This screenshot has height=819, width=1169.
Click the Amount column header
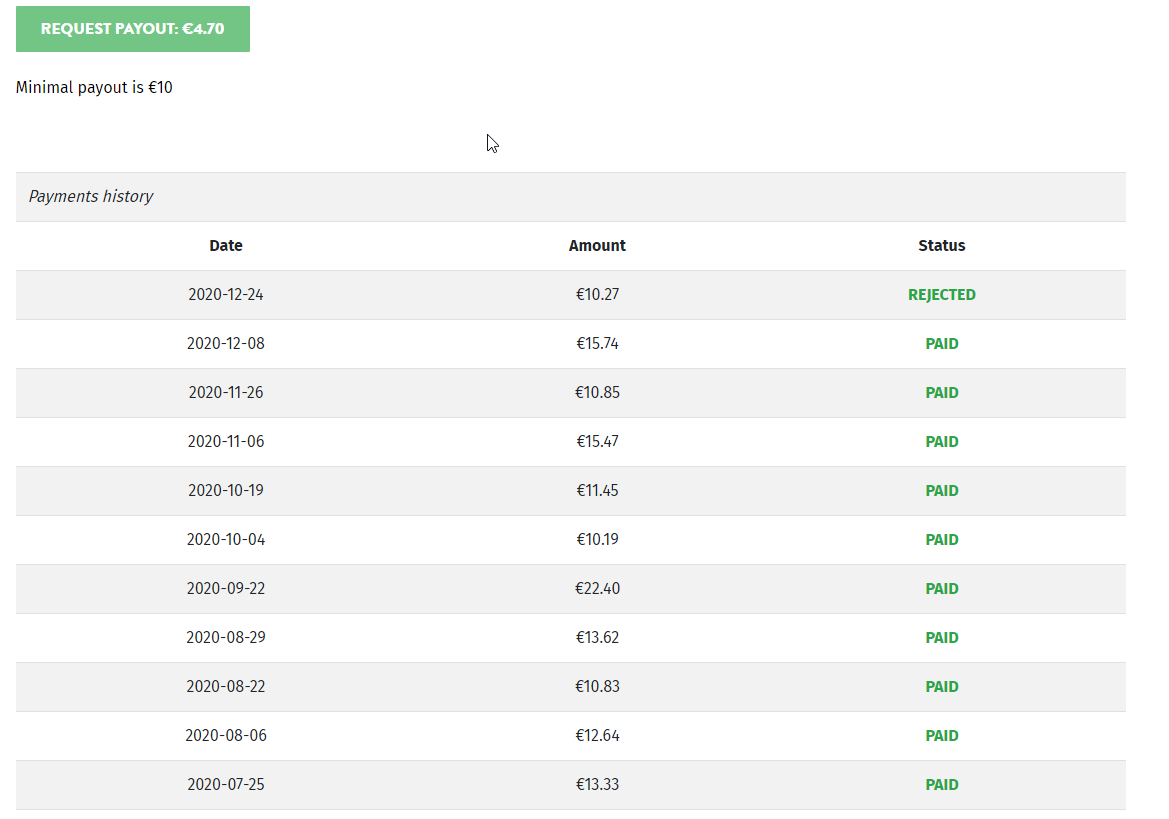(x=597, y=246)
